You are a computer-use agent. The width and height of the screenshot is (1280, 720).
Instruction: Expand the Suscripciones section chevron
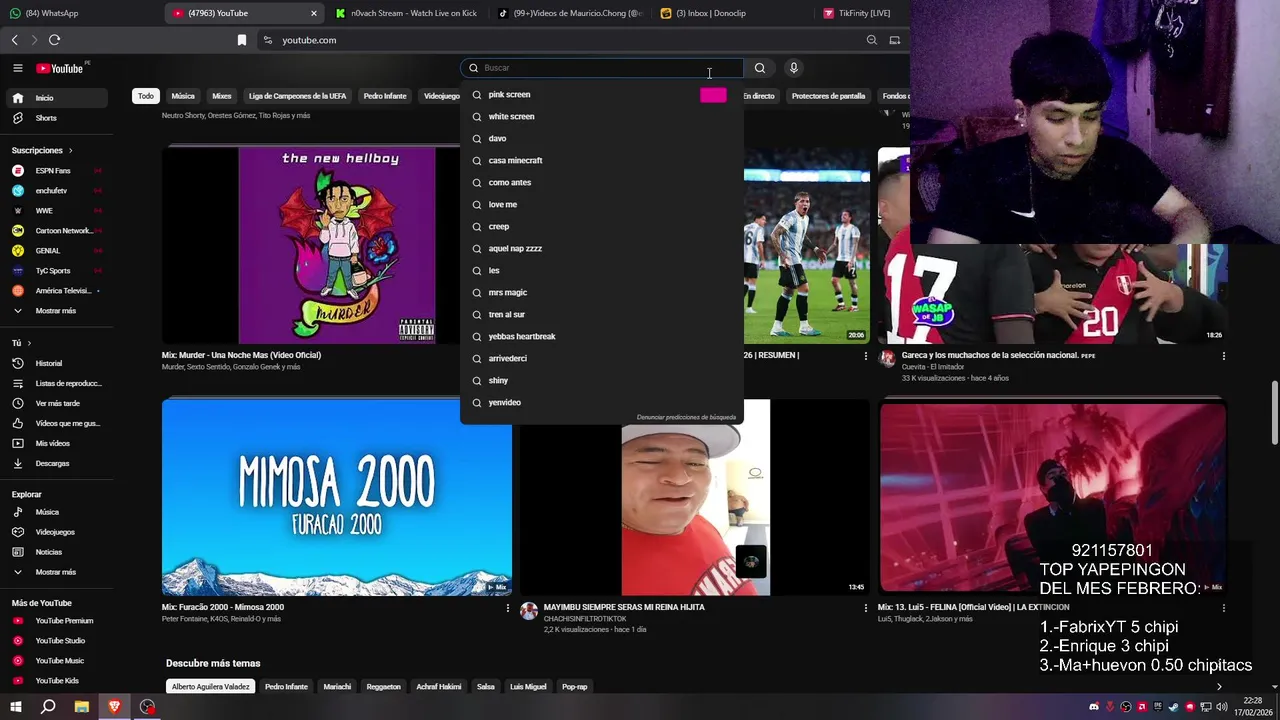click(x=70, y=151)
